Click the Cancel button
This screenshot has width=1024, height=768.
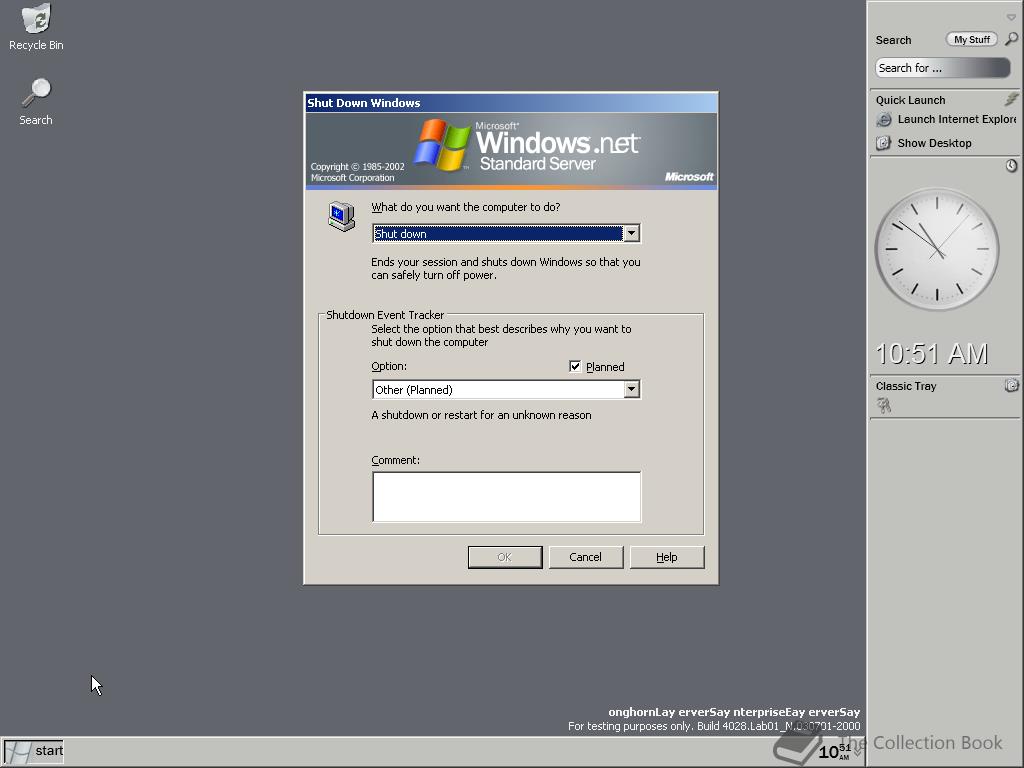(586, 557)
